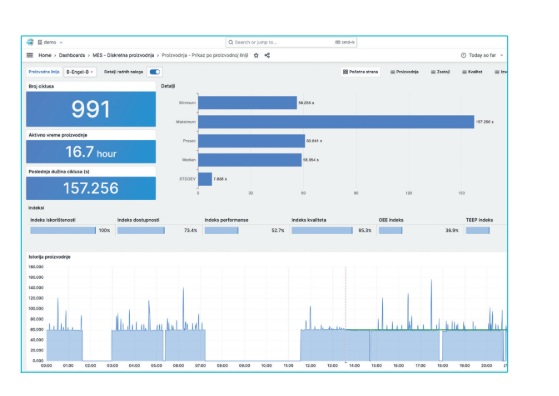Click the dashed vertical marker in history chart
The height and width of the screenshot is (396, 559).
pyautogui.click(x=345, y=314)
